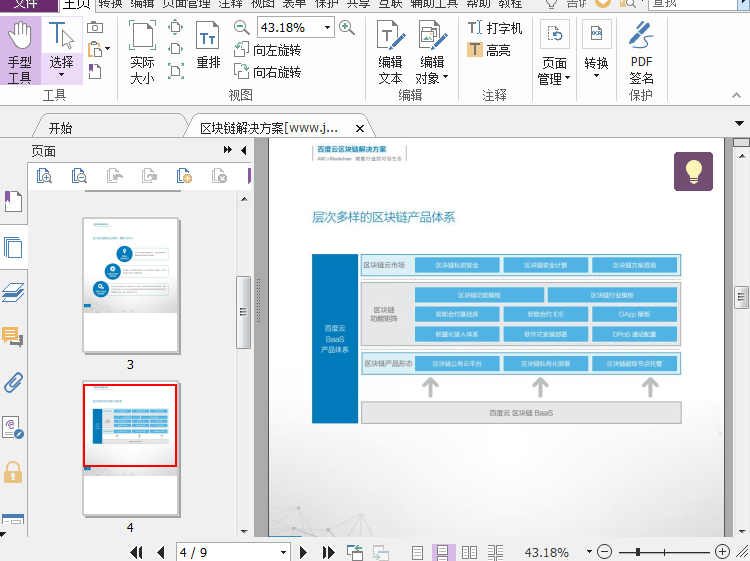Image resolution: width=750 pixels, height=561 pixels.
Task: Activate the 手型工具 hand tool
Action: (20, 51)
